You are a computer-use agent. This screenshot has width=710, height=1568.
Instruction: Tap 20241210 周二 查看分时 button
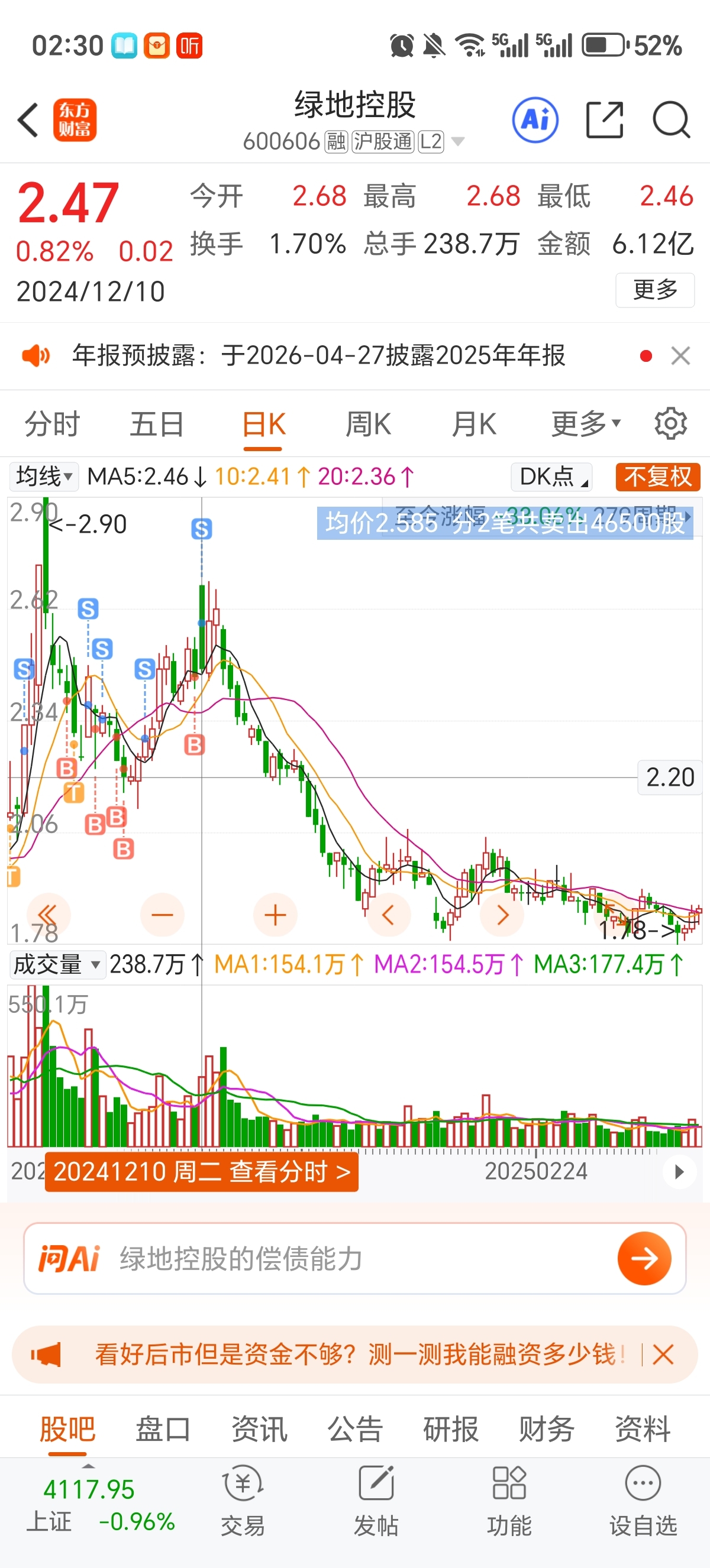click(x=202, y=1172)
